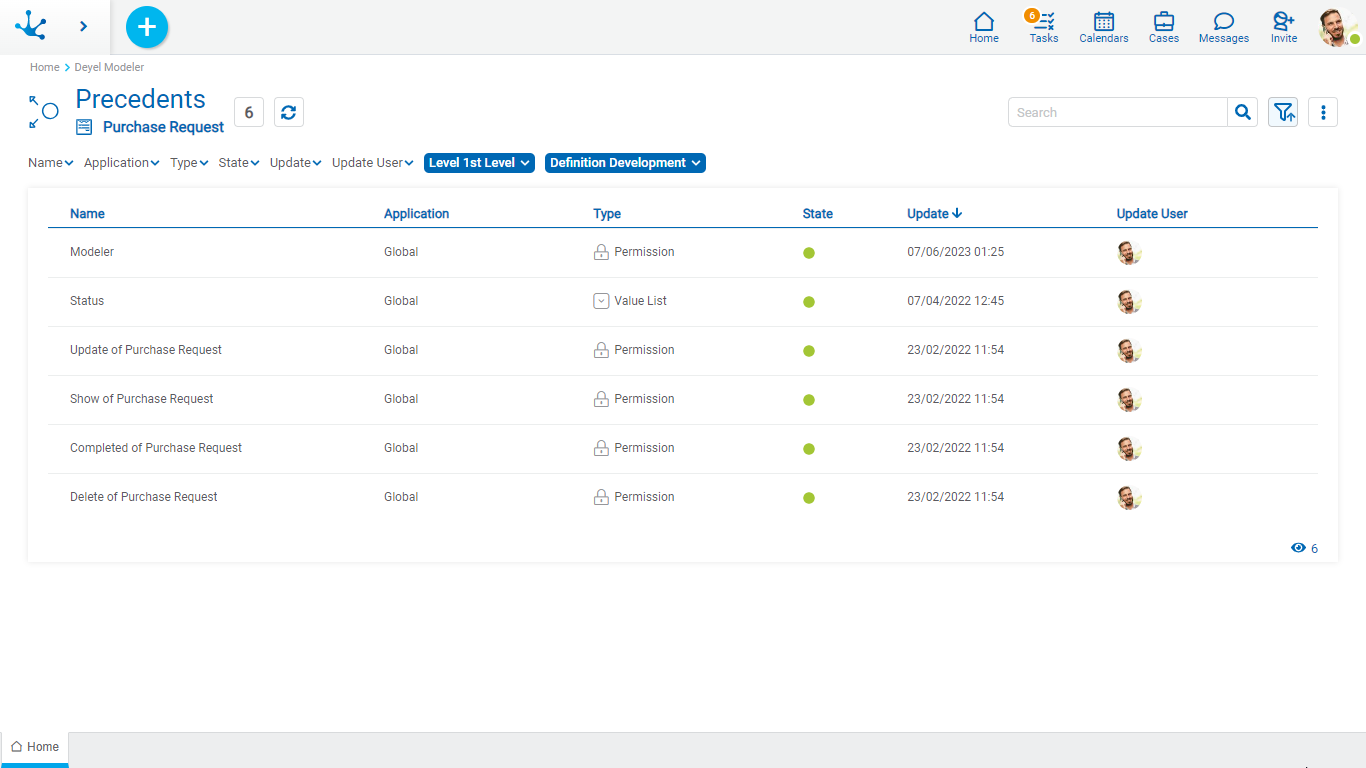Click green state dot in Modeler row
The height and width of the screenshot is (768, 1366).
(x=809, y=253)
